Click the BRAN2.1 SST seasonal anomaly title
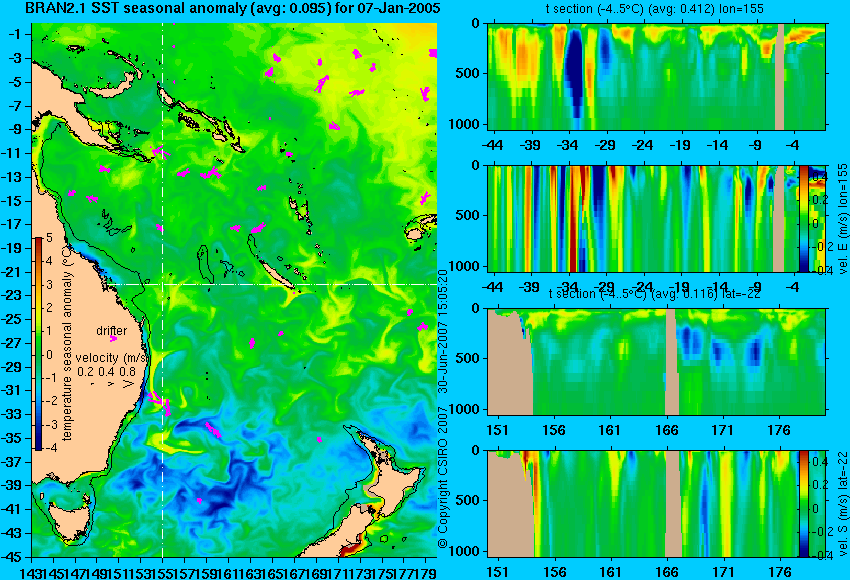850x580 pixels. pos(233,8)
